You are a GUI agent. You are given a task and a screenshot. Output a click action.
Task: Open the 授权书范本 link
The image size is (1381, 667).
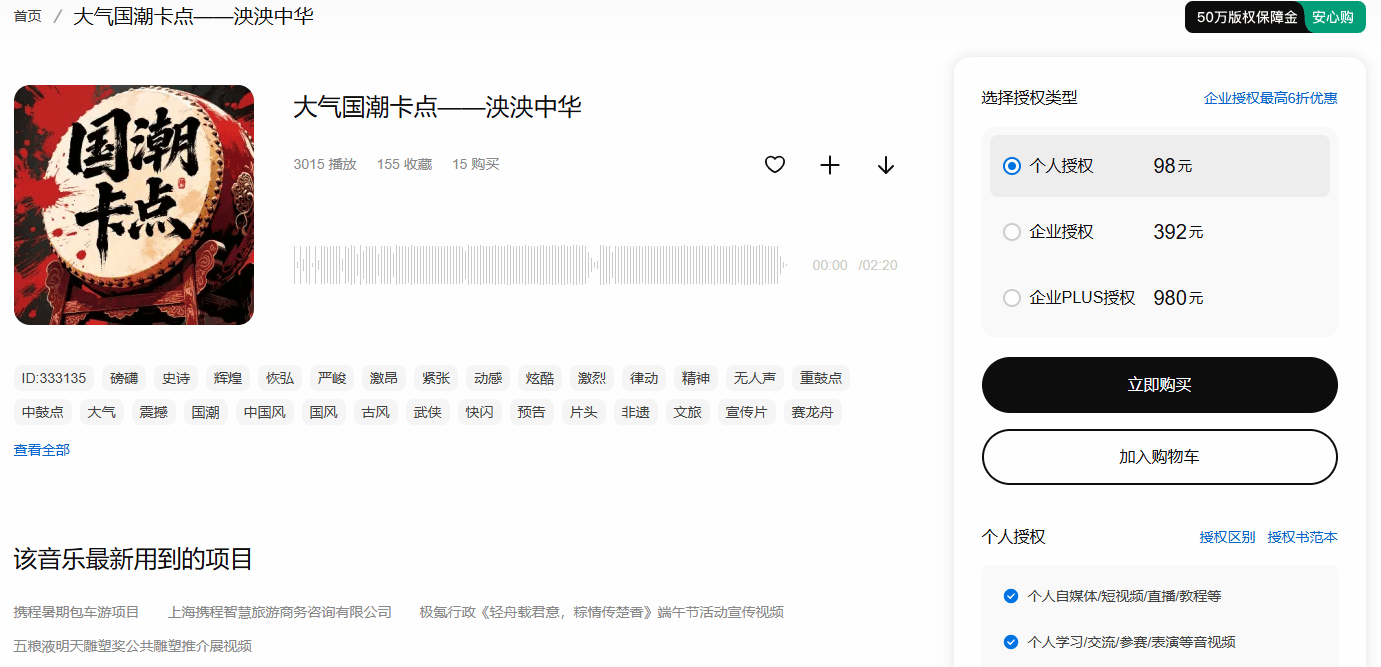coord(1302,537)
